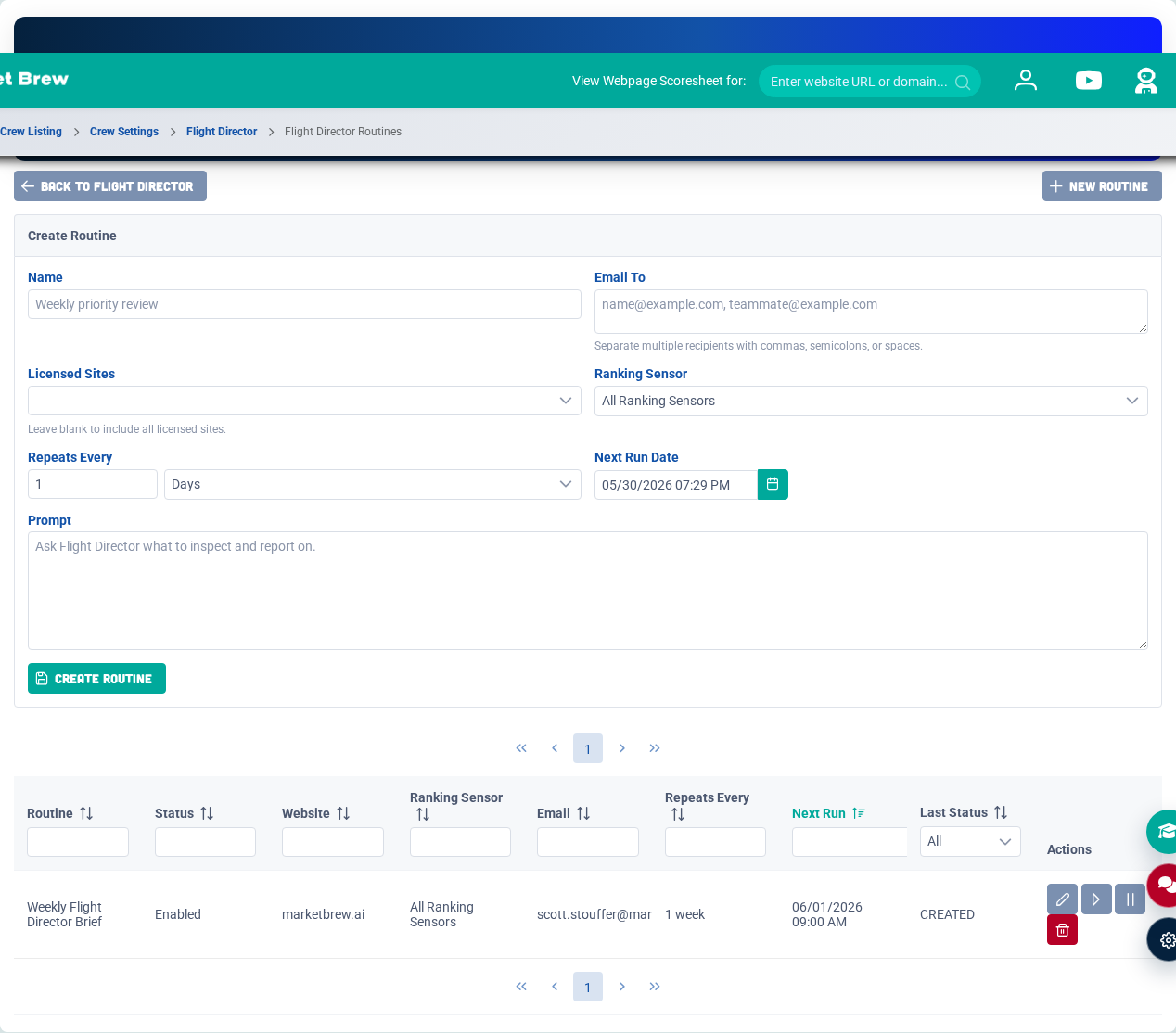The width and height of the screenshot is (1176, 1033).
Task: Navigate to Crew Settings breadcrumb
Action: coord(124,132)
